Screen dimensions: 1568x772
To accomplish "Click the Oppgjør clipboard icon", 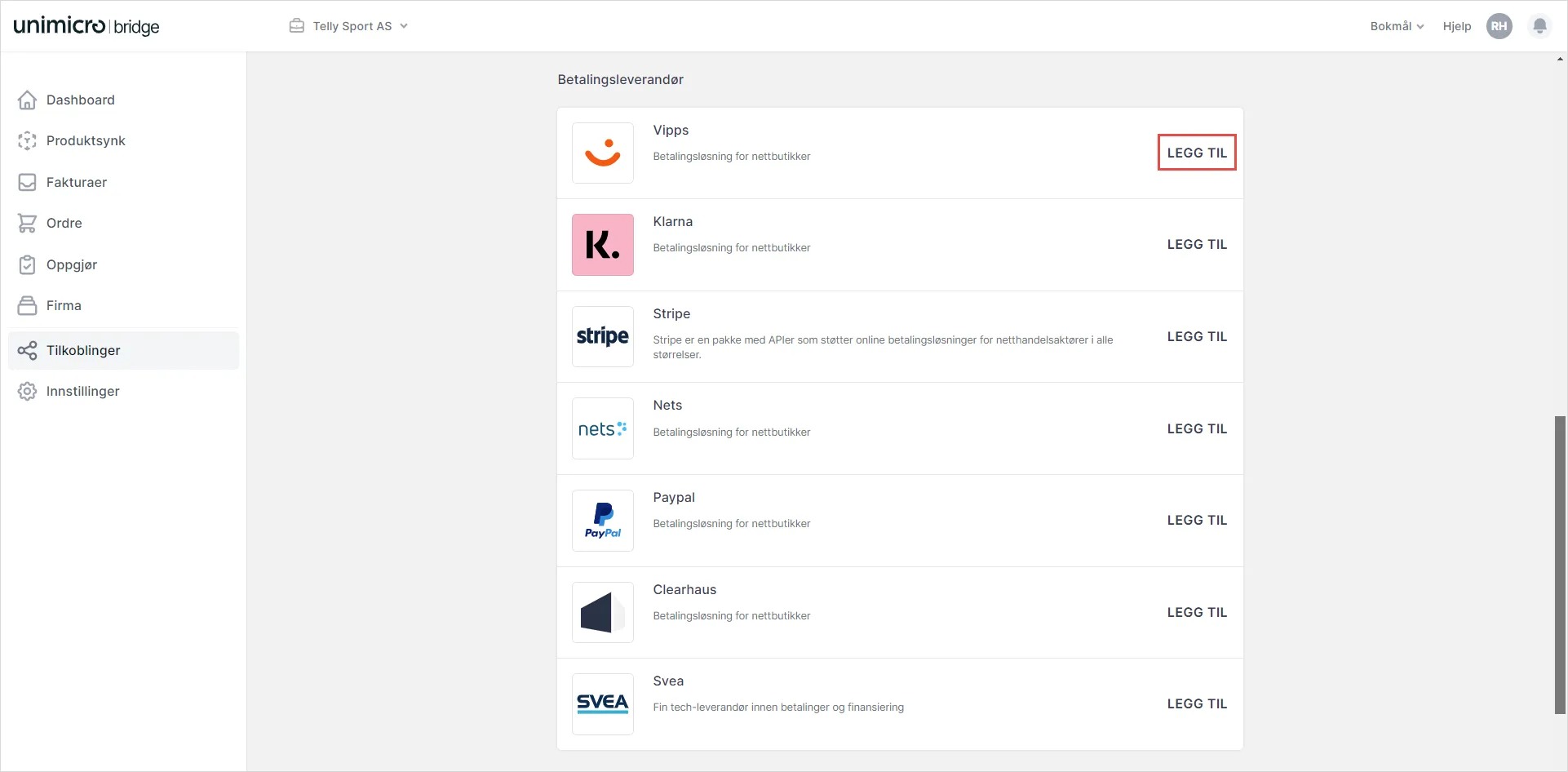I will [x=27, y=264].
